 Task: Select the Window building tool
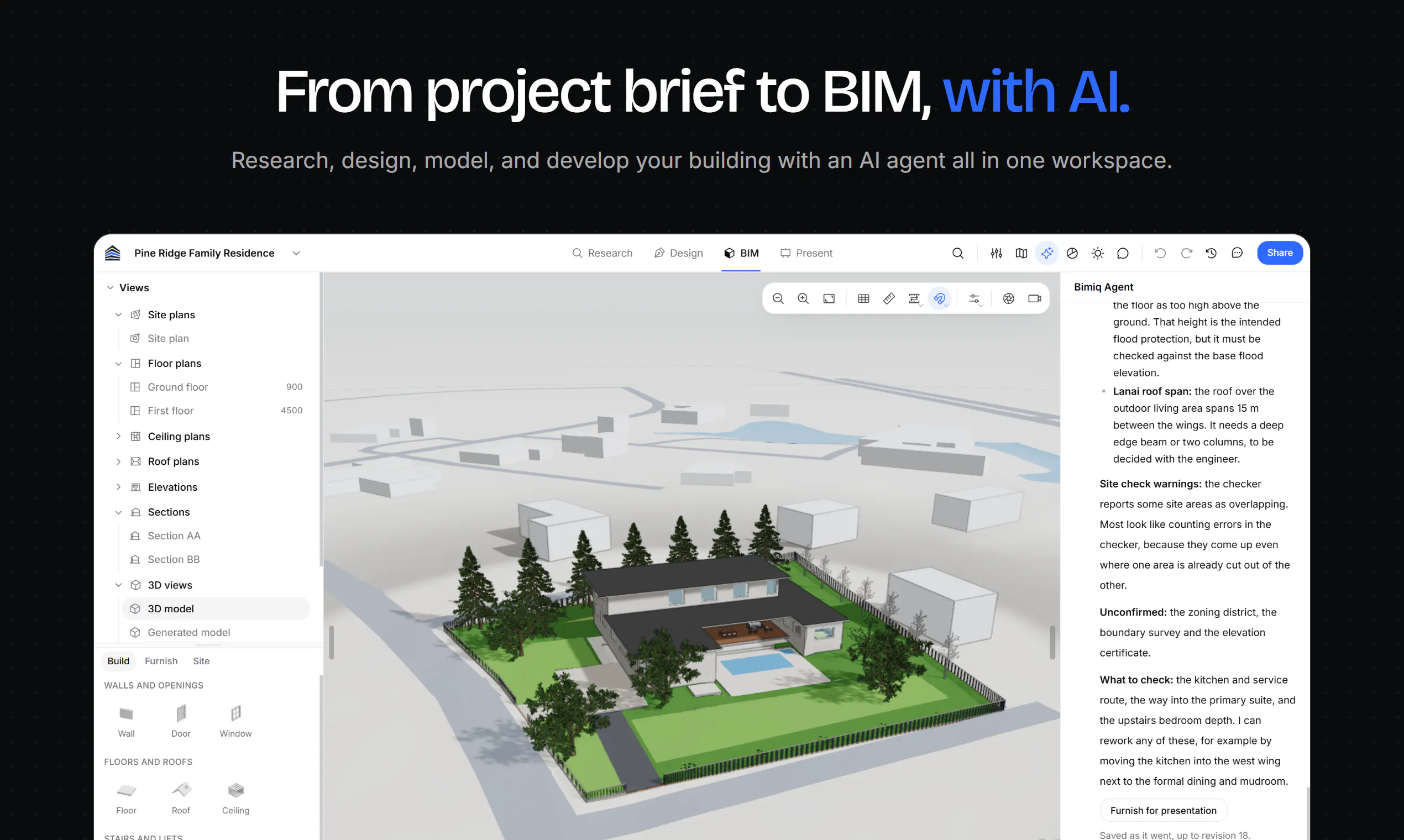point(235,720)
